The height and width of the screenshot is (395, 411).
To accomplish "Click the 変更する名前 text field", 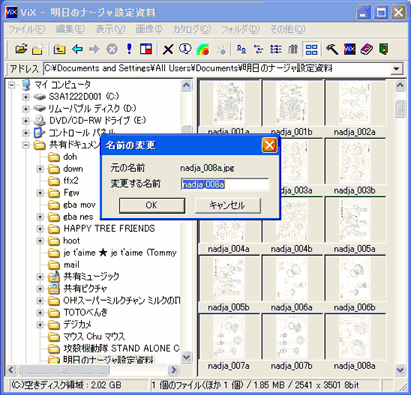I will tap(225, 184).
